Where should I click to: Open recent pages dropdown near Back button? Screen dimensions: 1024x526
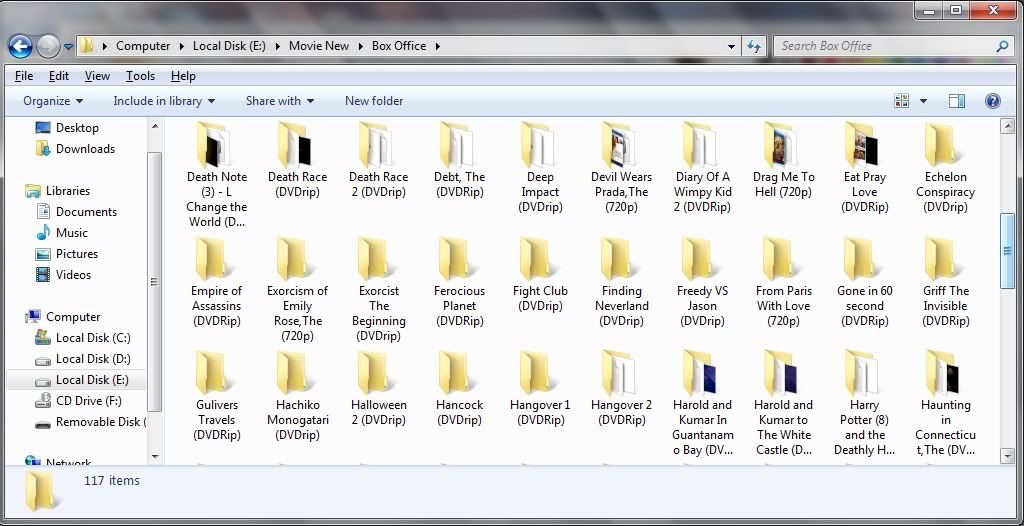(x=69, y=46)
